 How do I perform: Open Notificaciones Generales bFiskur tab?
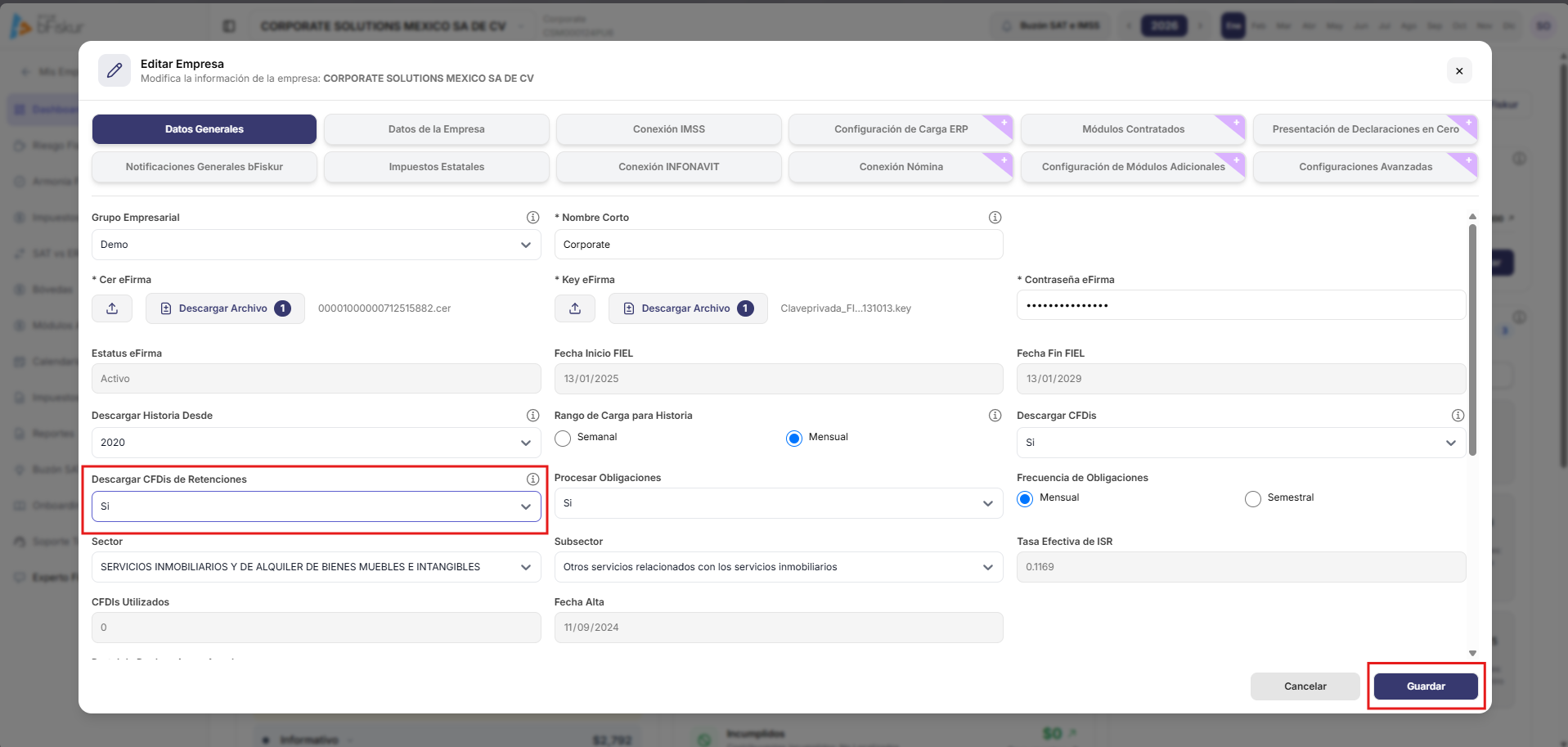pos(204,167)
